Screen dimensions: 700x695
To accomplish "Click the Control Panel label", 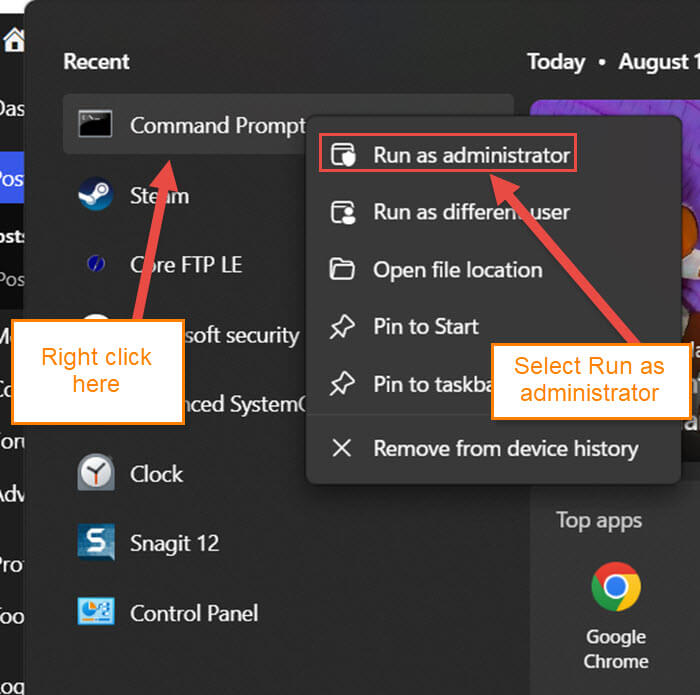I will pyautogui.click(x=194, y=613).
